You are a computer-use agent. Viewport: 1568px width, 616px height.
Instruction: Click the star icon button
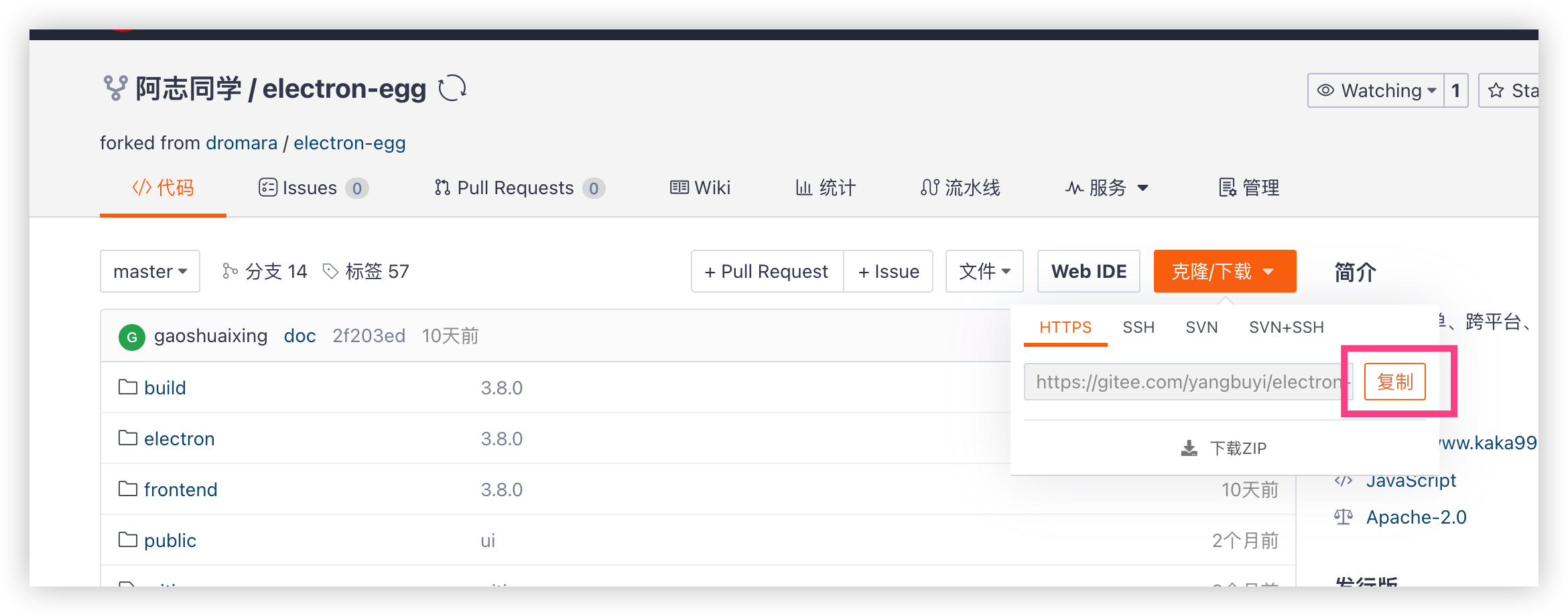tap(1496, 90)
